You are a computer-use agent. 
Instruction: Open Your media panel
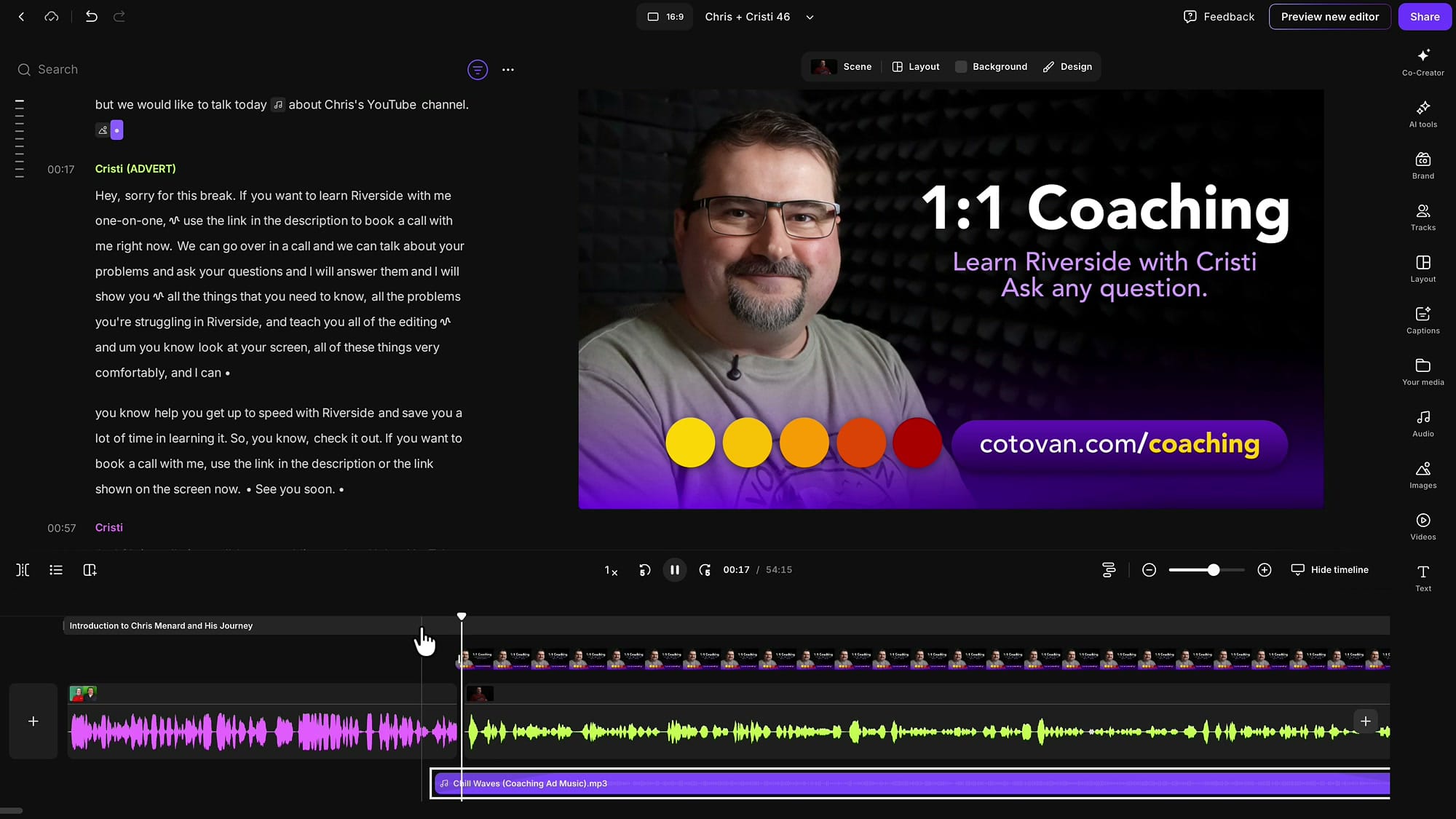click(x=1423, y=373)
